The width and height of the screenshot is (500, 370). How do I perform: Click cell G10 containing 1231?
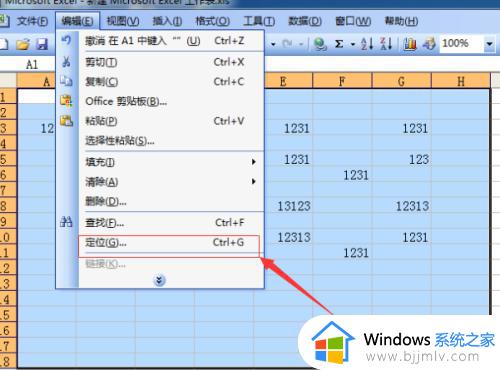(402, 237)
